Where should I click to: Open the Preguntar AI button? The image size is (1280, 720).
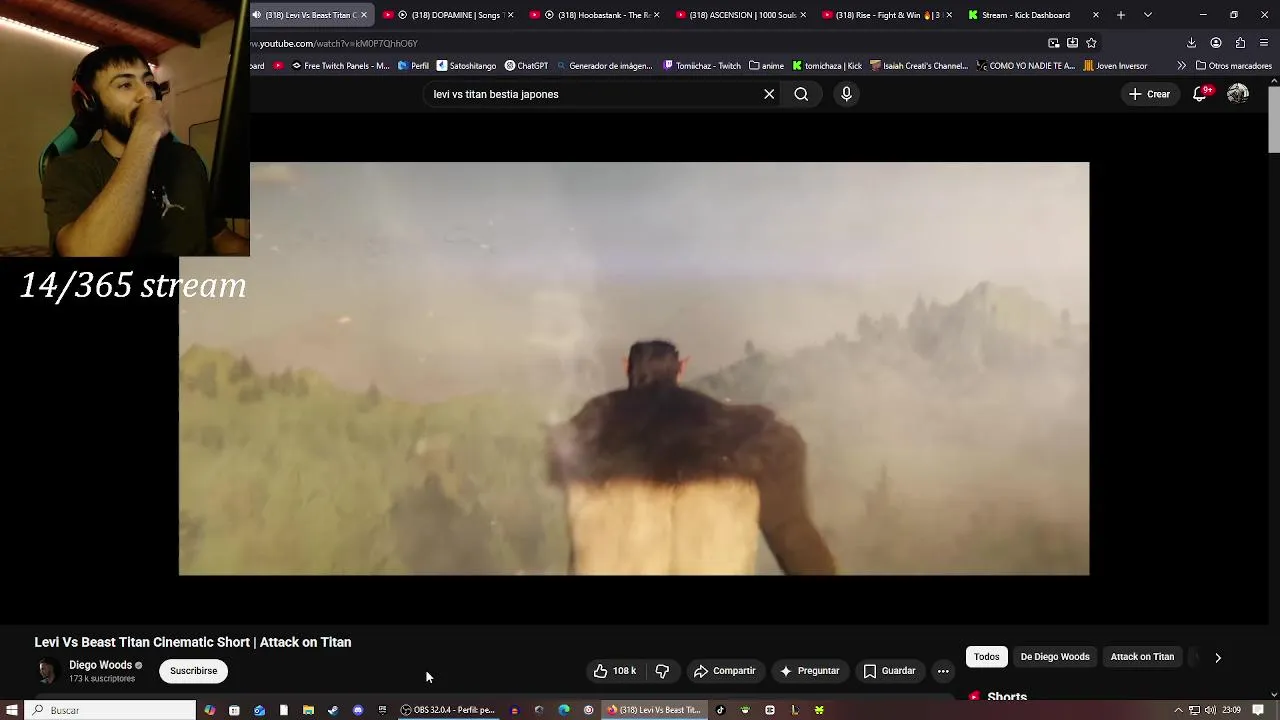[809, 671]
